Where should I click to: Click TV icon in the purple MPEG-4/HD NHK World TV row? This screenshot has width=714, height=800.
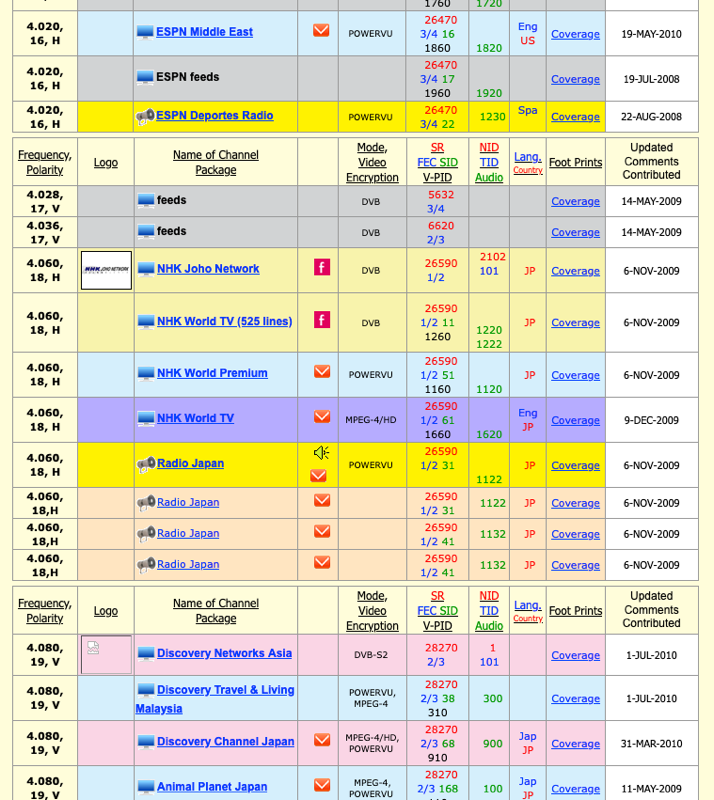coord(146,418)
